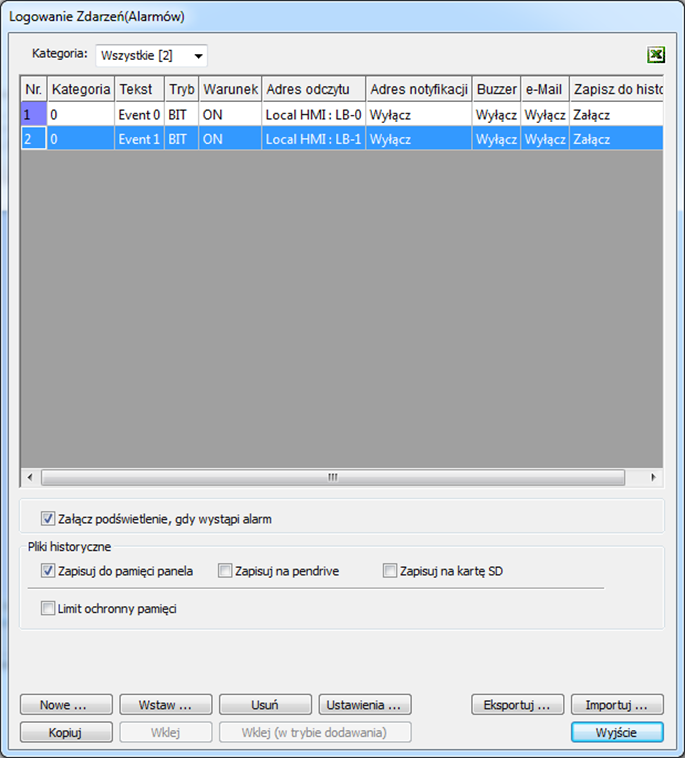This screenshot has height=758, width=685.
Task: Click the Wstaw button
Action: (x=166, y=705)
